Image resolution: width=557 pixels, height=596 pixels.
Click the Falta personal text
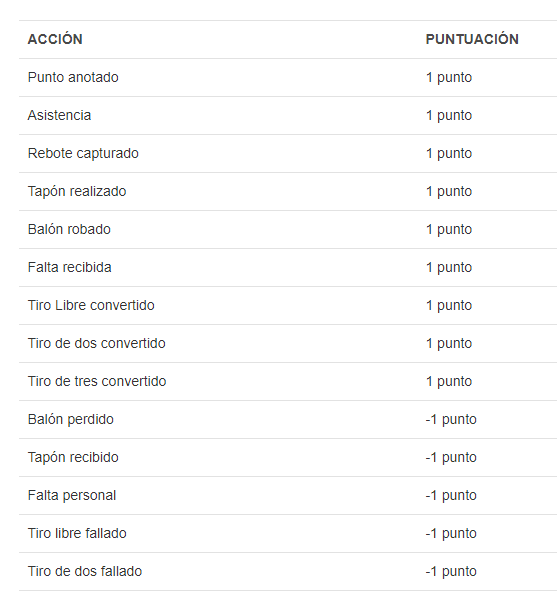coord(72,495)
